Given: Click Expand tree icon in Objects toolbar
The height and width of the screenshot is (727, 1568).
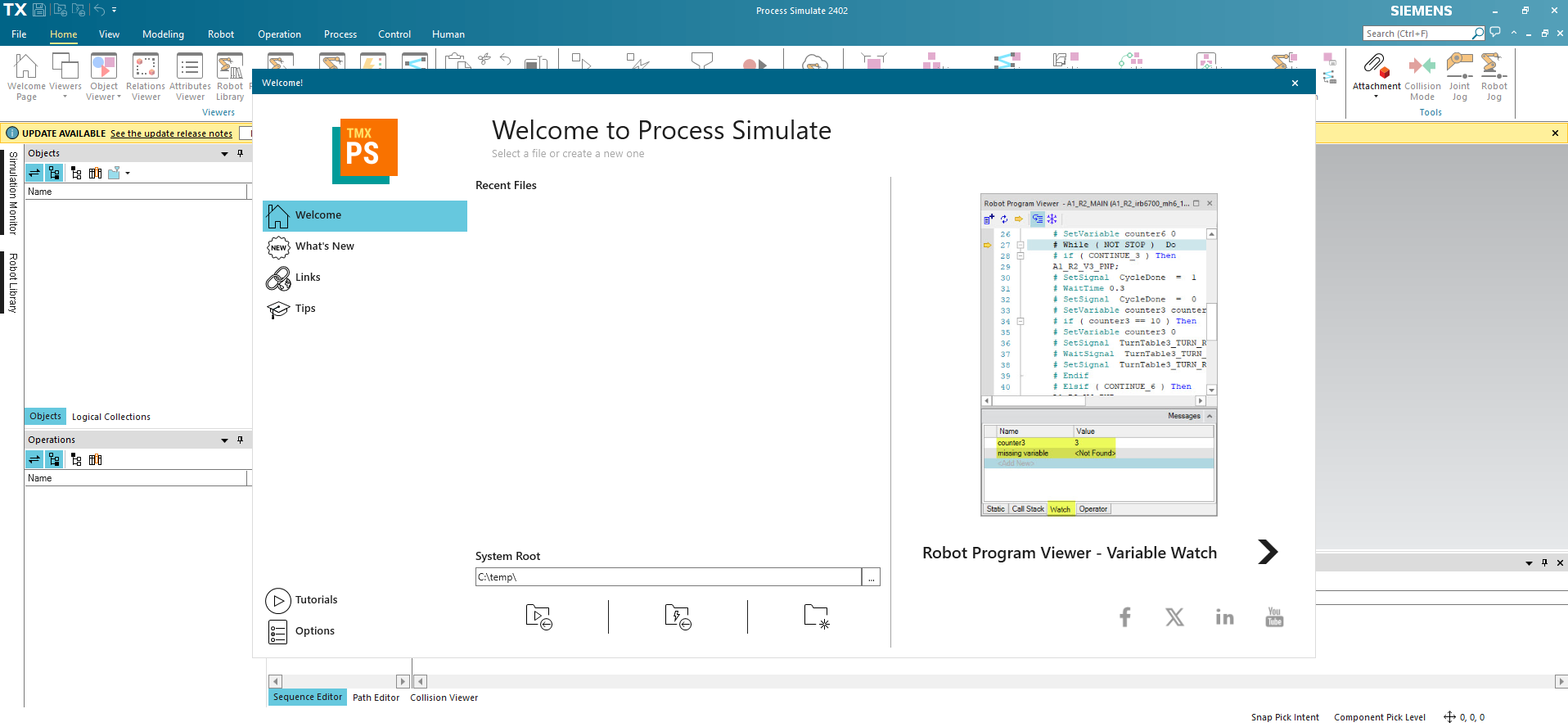Looking at the screenshot, I should (76, 173).
